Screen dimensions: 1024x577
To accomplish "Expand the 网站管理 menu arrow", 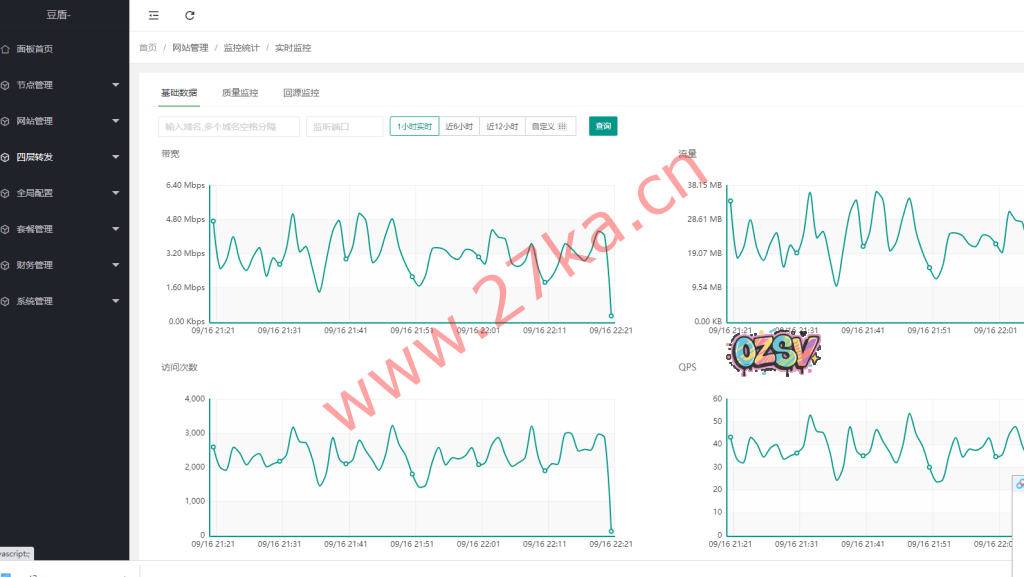I will (116, 121).
